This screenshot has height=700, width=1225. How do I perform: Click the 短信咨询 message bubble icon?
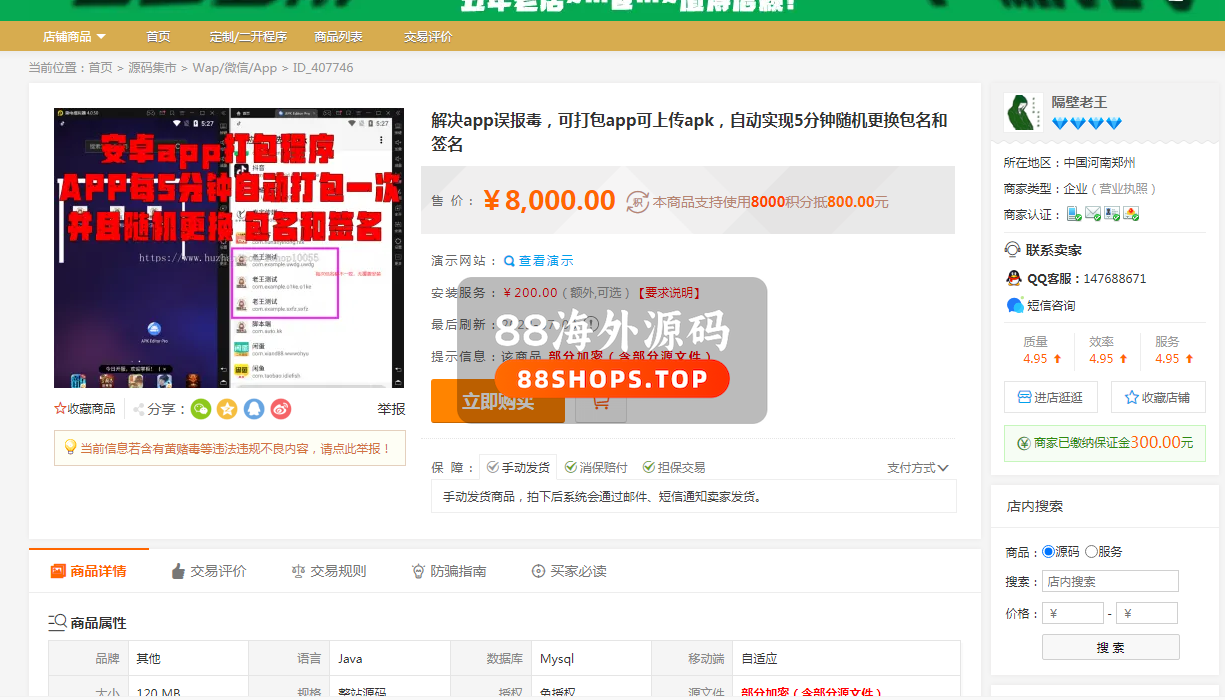coord(1015,305)
